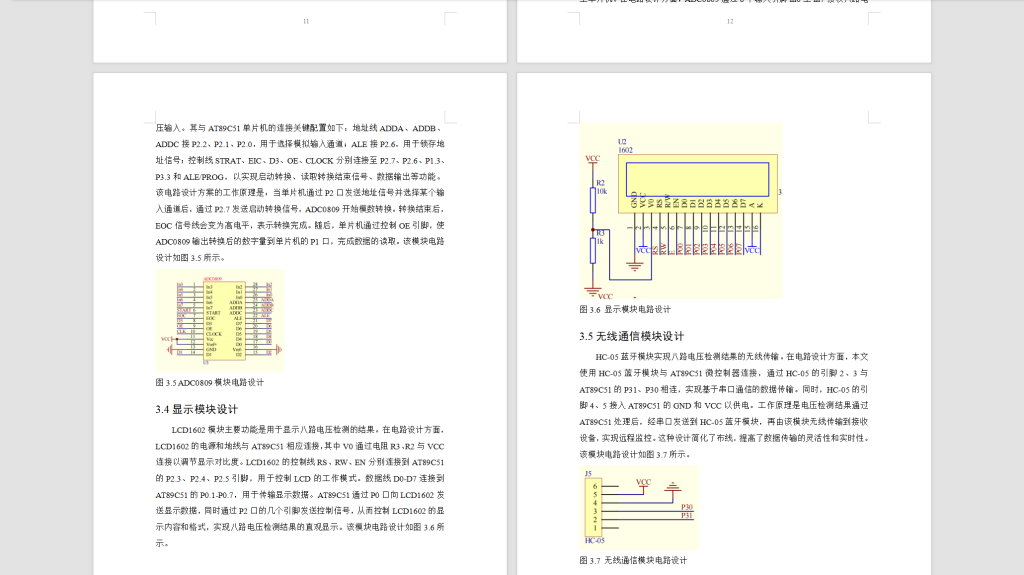1024x575 pixels.
Task: Click the caption '图 3.5 ADC0809 模块电路设计'
Action: (210, 382)
